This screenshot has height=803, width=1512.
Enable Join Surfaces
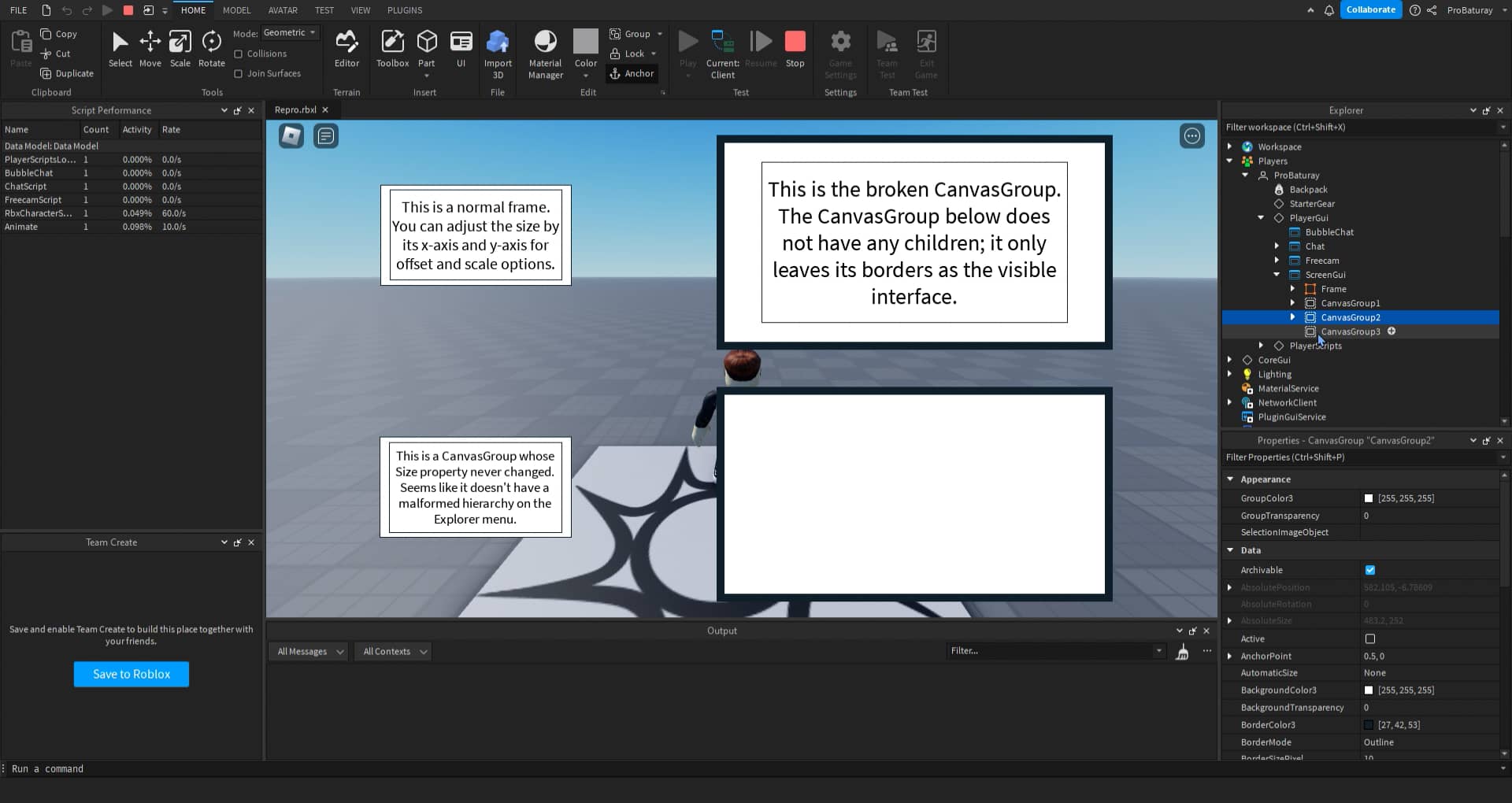(x=239, y=73)
